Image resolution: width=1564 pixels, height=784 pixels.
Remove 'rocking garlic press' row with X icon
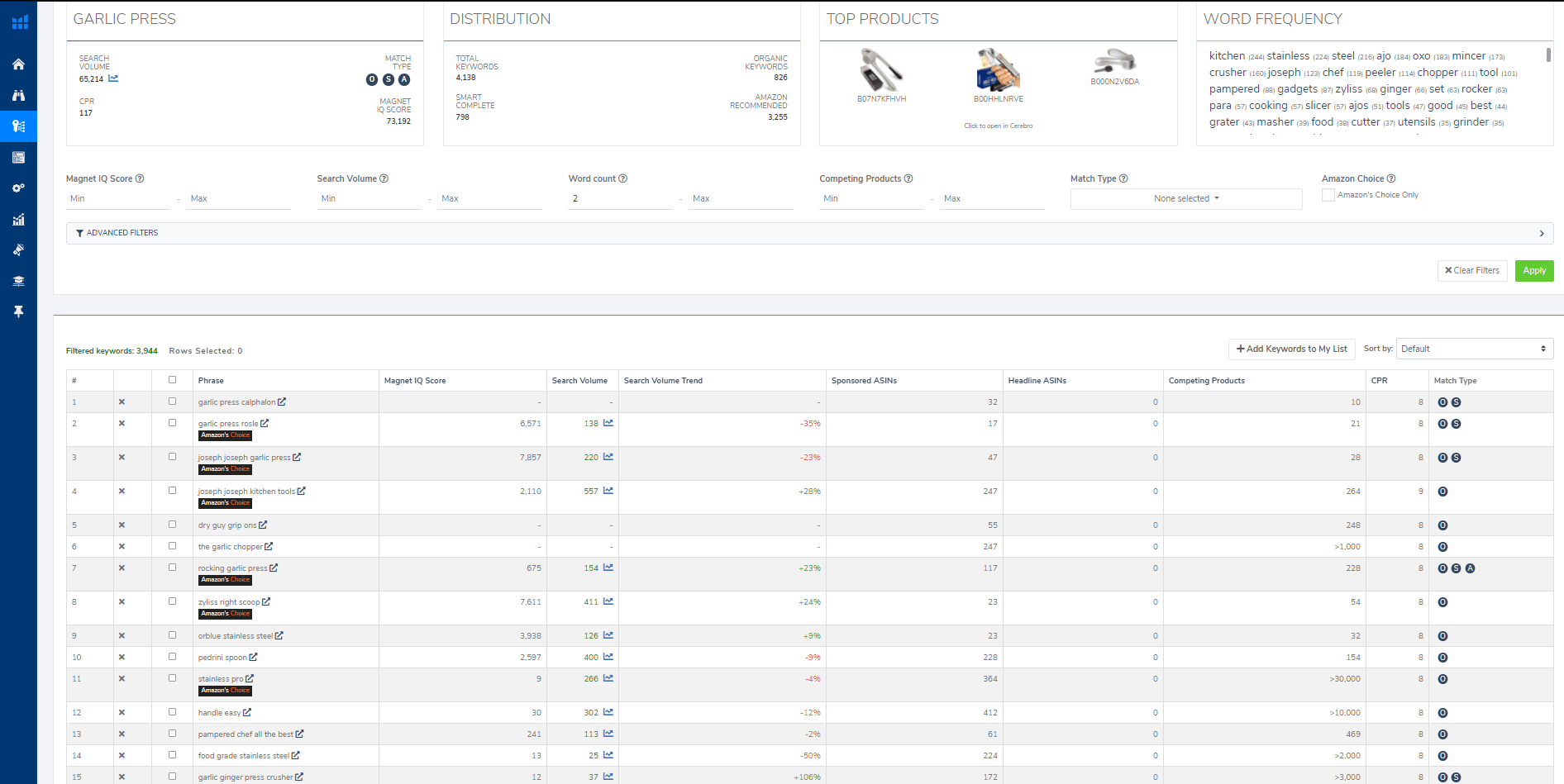tap(122, 568)
